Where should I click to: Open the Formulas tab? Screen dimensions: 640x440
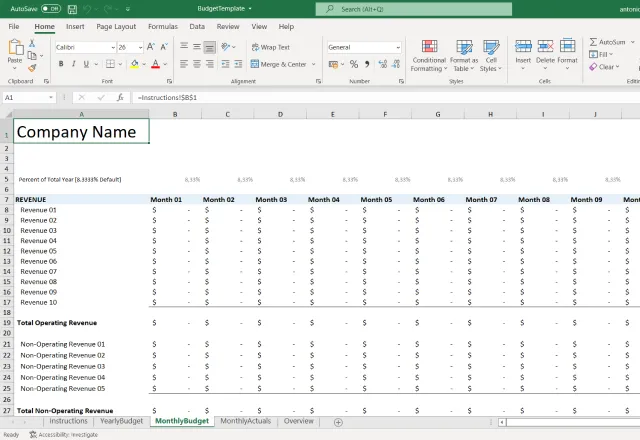pos(163,27)
